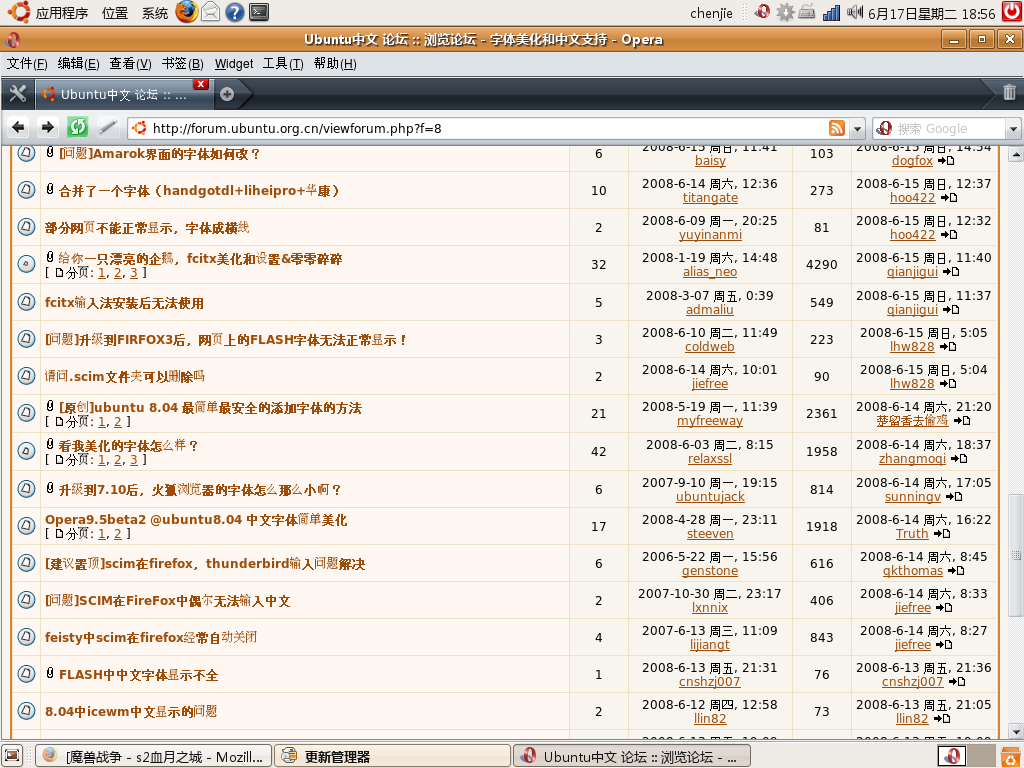Viewport: 1024px width, 768px height.
Task: Open the 应用程序 panel menu
Action: [61, 13]
